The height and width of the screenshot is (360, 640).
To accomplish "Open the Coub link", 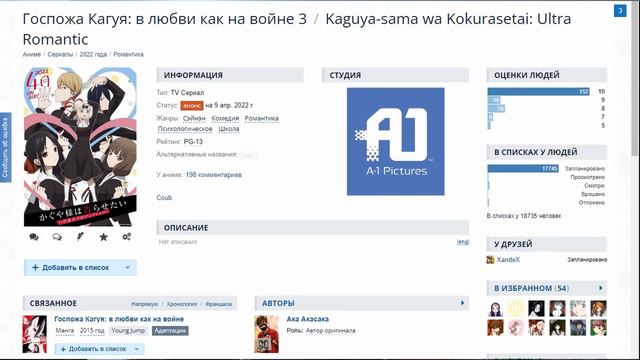I will 164,198.
